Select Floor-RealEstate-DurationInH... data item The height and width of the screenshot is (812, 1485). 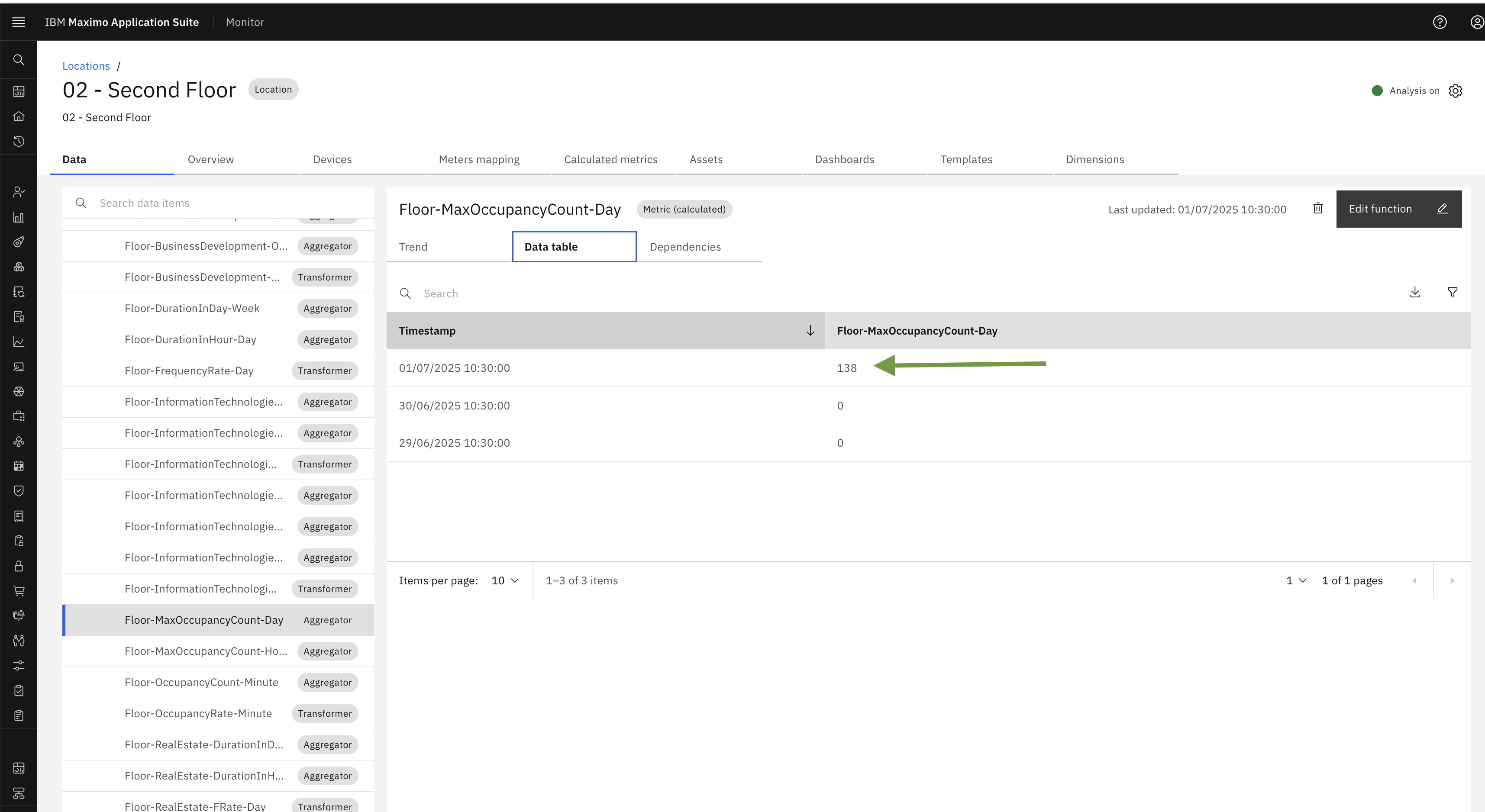218,776
